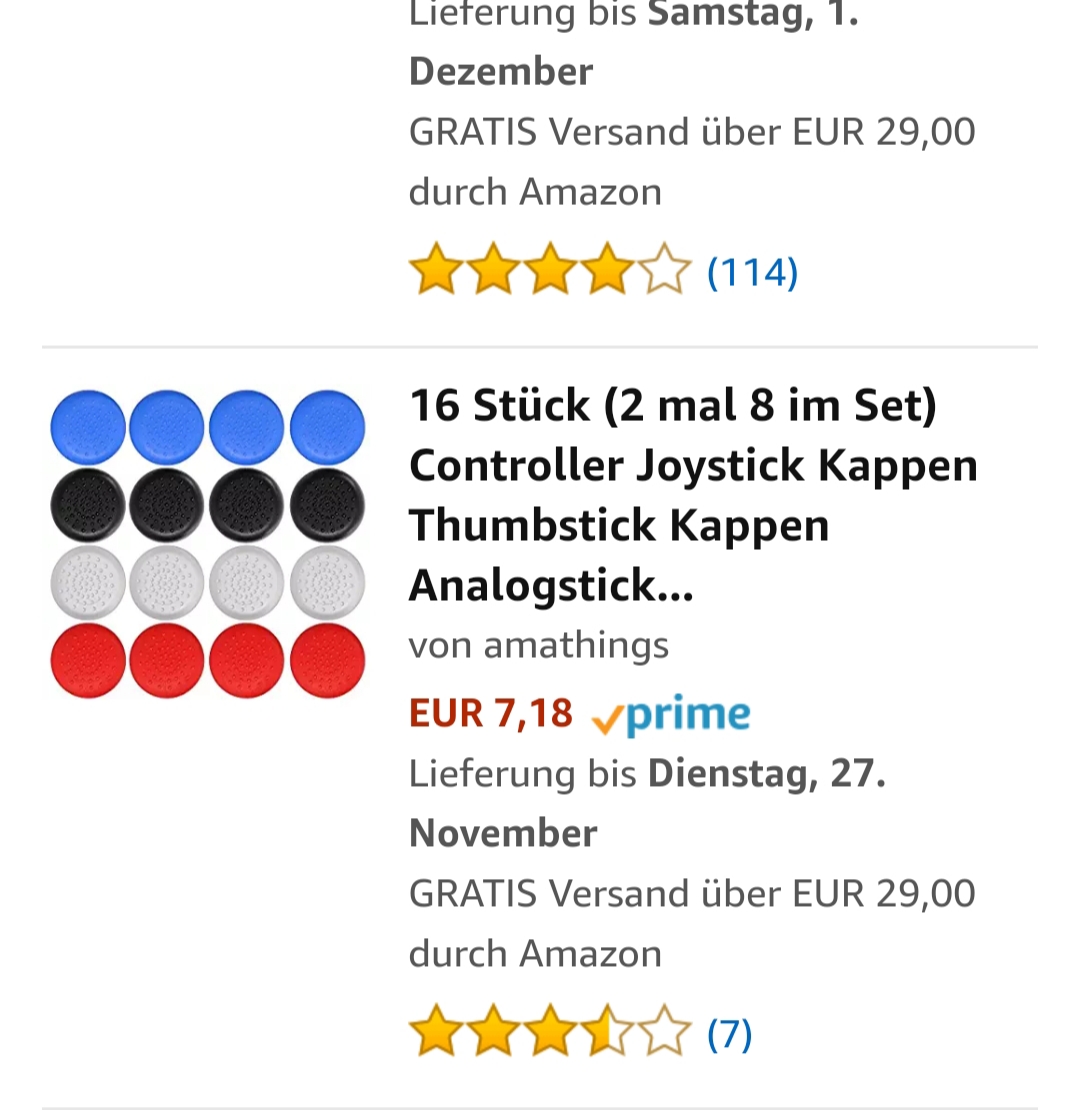Click the seller name amathings
The height and width of the screenshot is (1110, 1080).
[539, 645]
